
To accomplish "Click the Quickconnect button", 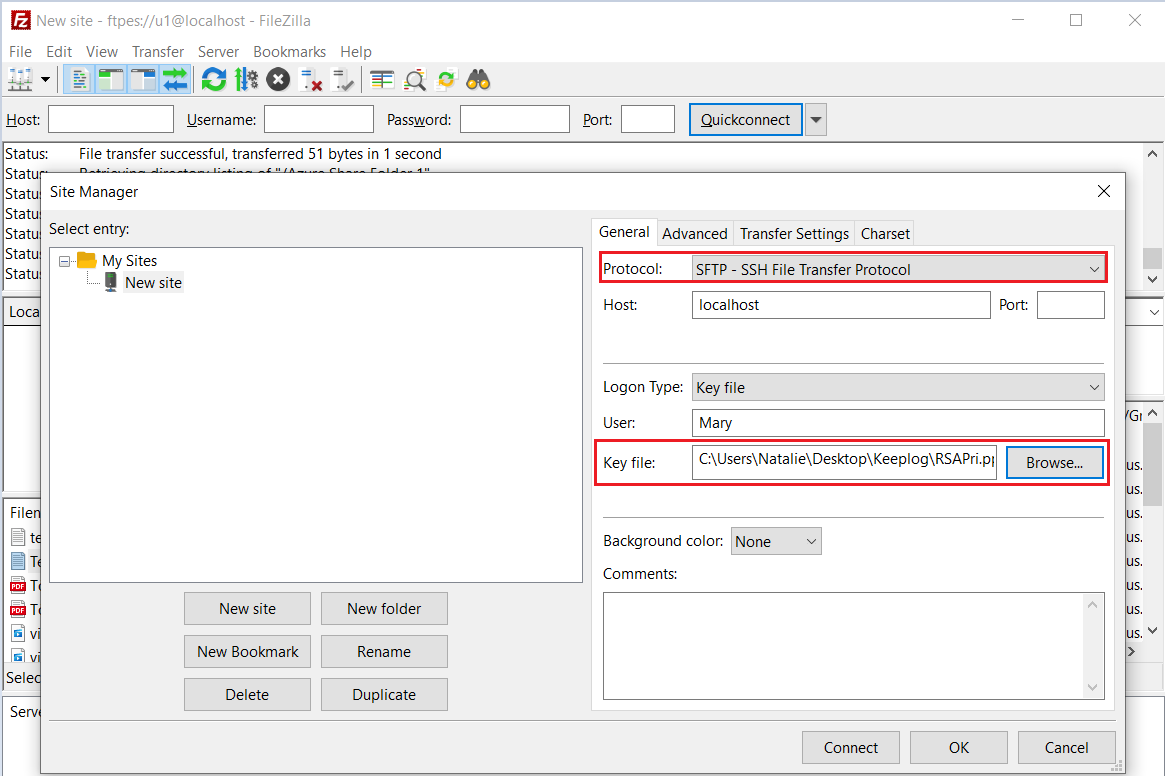I will [745, 120].
